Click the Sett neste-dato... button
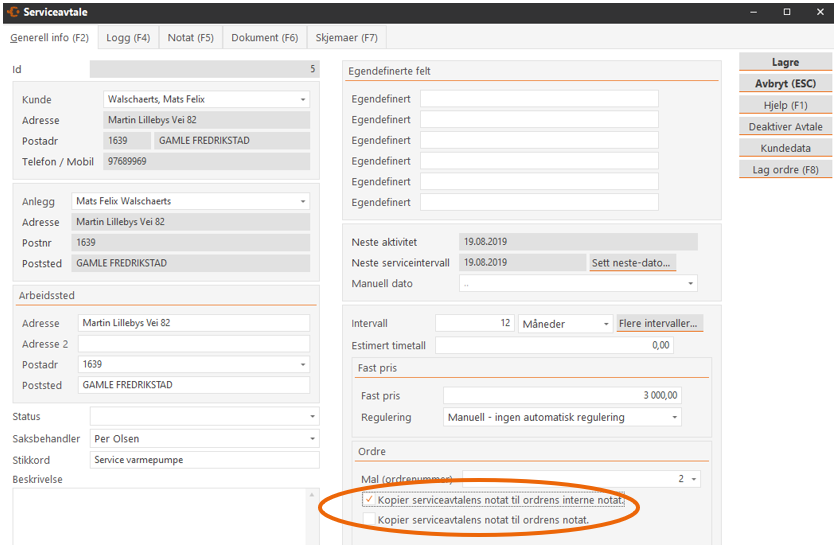 tap(632, 263)
